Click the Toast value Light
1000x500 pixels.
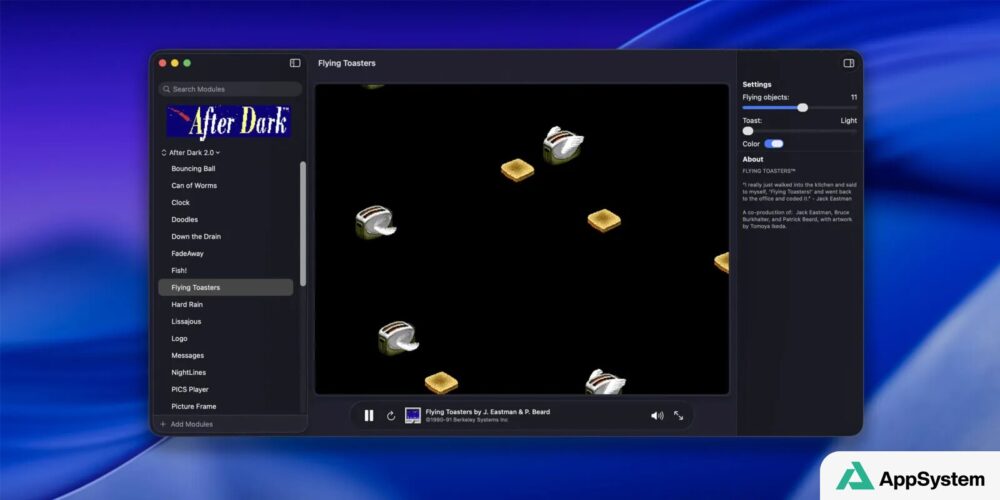pos(849,121)
